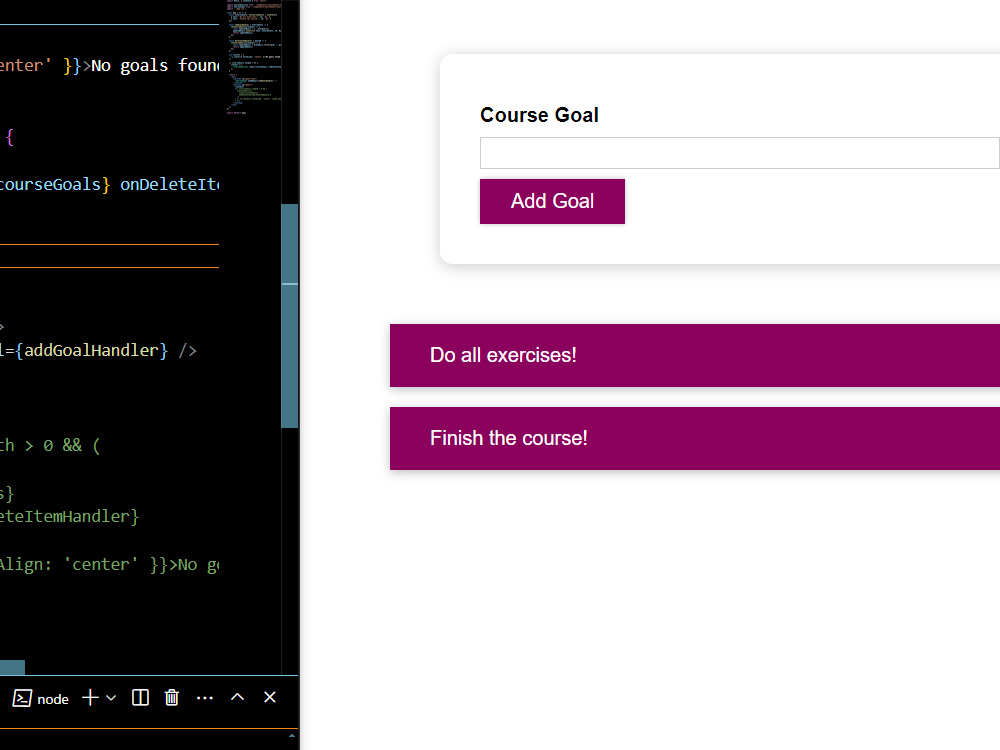Click the editor horizontal scrollbar thumb
This screenshot has height=750, width=1000.
[x=12, y=667]
